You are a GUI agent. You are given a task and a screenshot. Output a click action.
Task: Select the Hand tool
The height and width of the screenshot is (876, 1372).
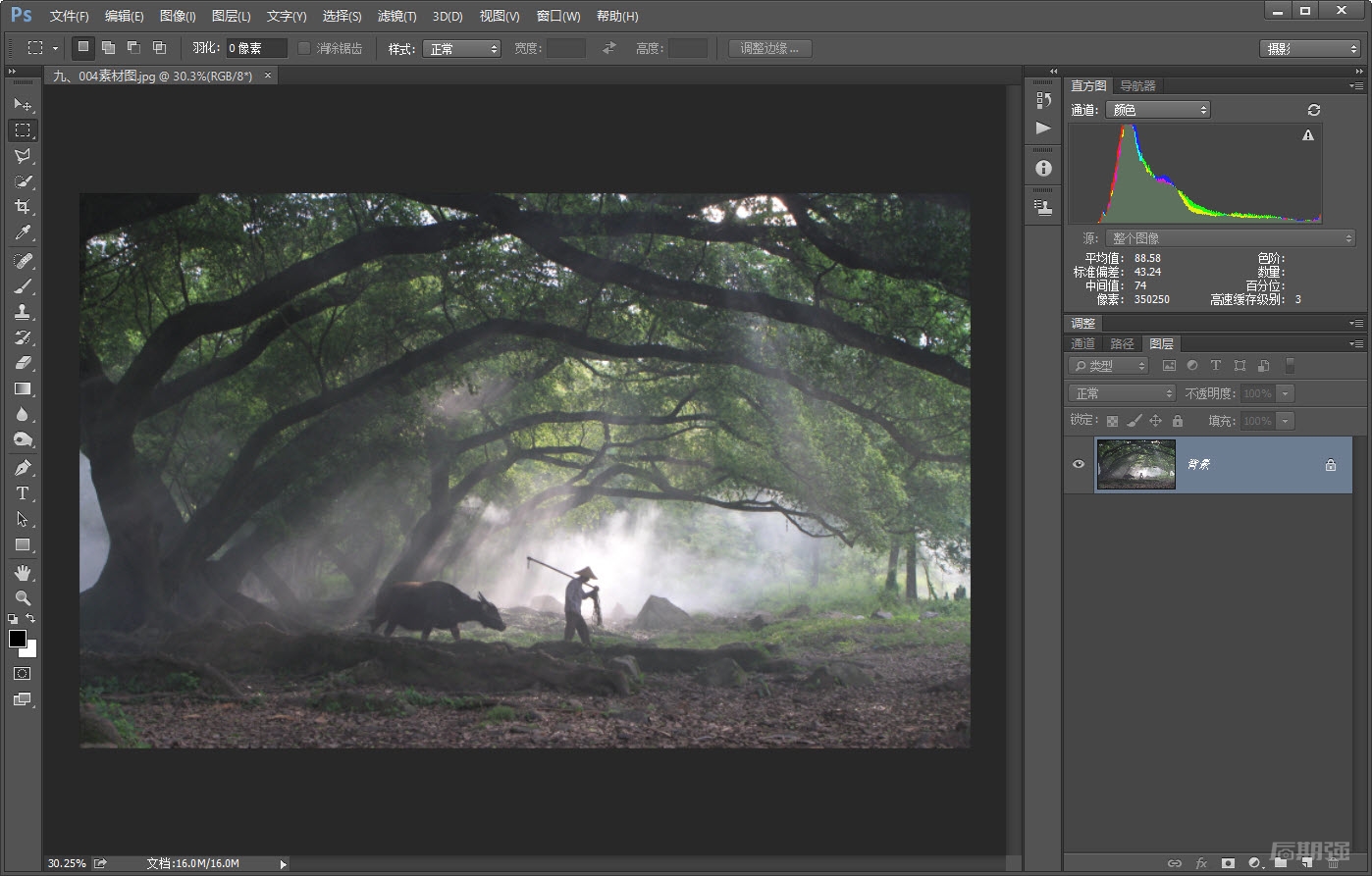[x=22, y=572]
